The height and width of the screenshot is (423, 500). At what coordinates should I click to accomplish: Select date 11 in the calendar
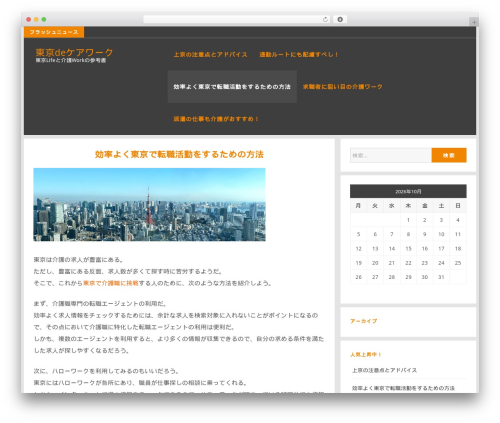pyautogui.click(x=458, y=234)
